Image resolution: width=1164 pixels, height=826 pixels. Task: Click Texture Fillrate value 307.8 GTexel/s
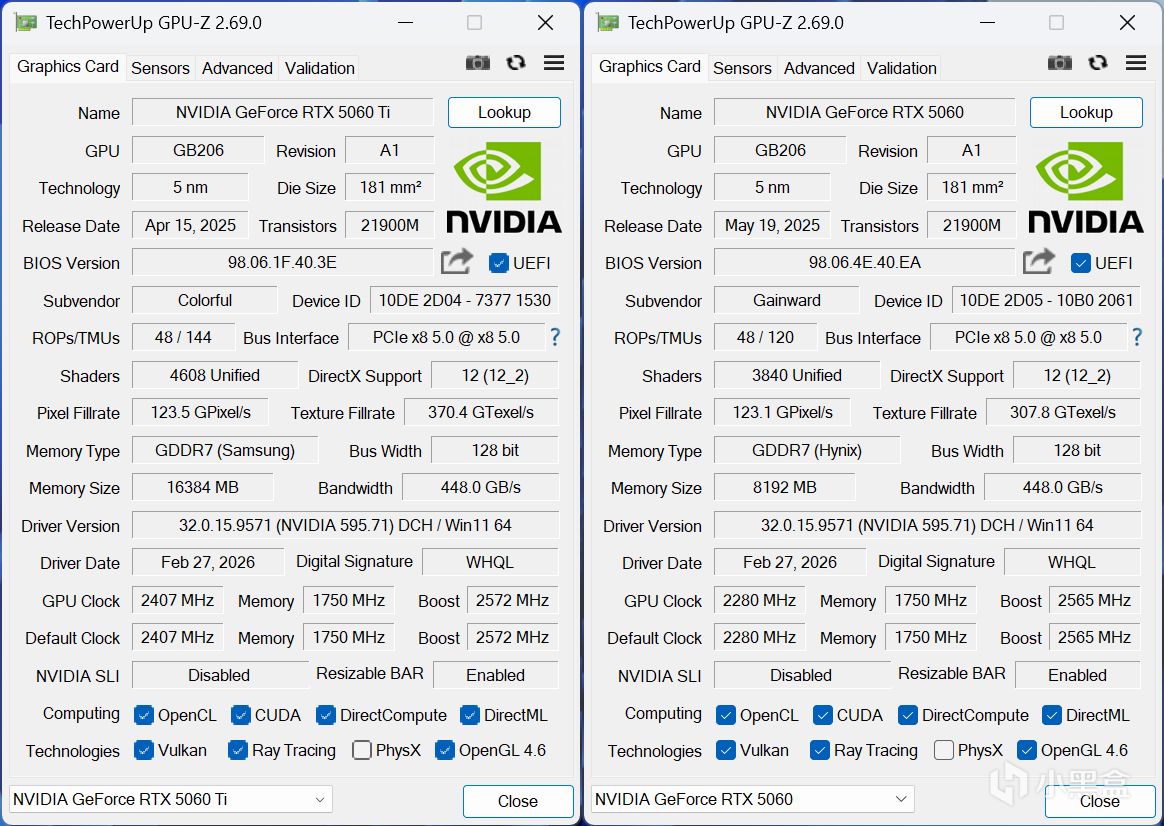click(1063, 413)
